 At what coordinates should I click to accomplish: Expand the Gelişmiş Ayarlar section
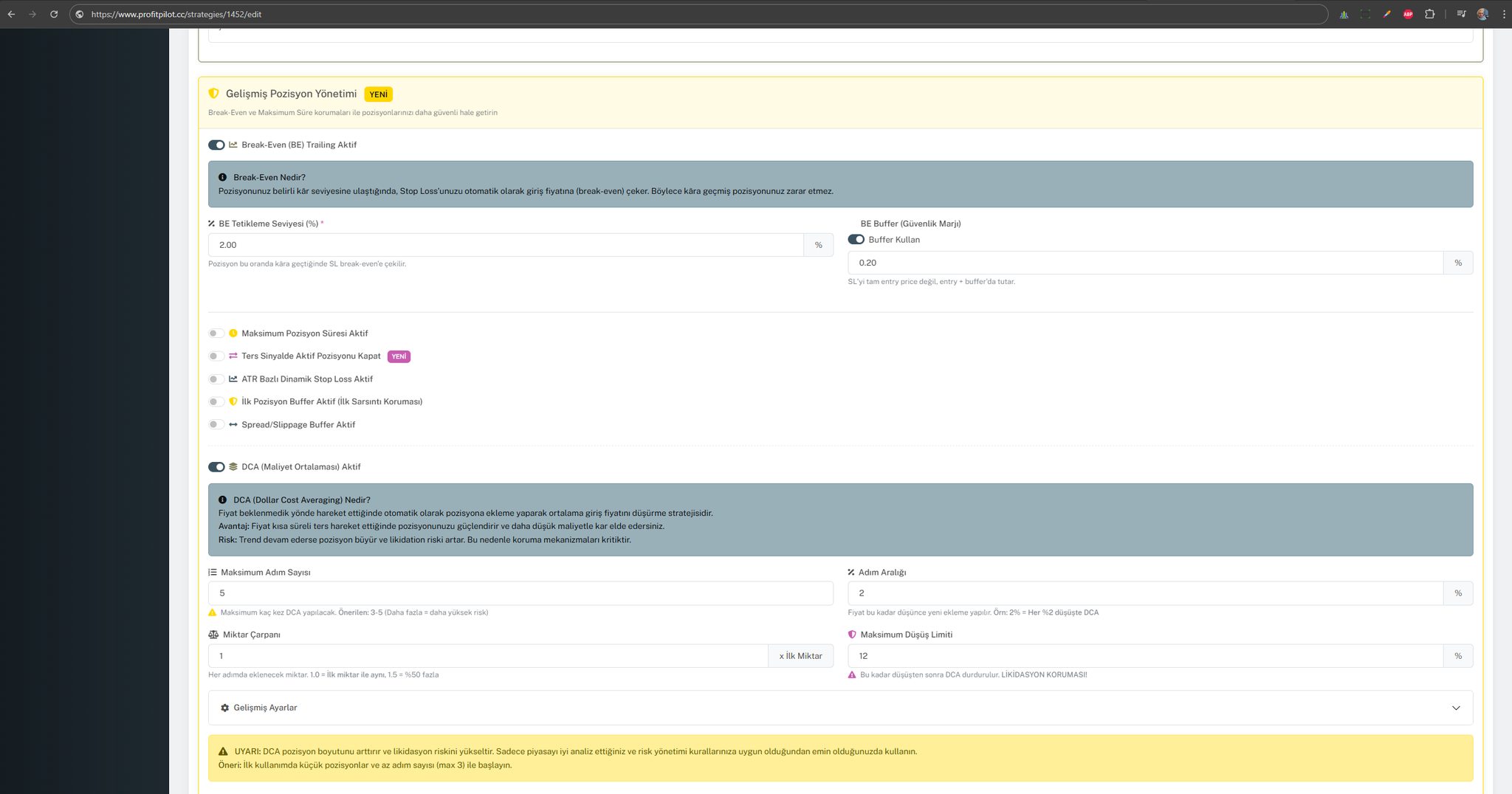point(266,708)
